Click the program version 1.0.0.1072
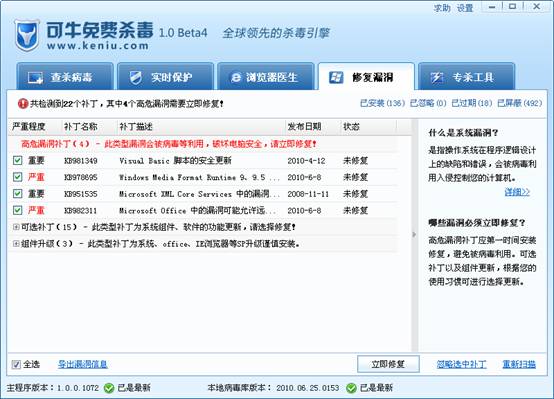 click(x=78, y=388)
